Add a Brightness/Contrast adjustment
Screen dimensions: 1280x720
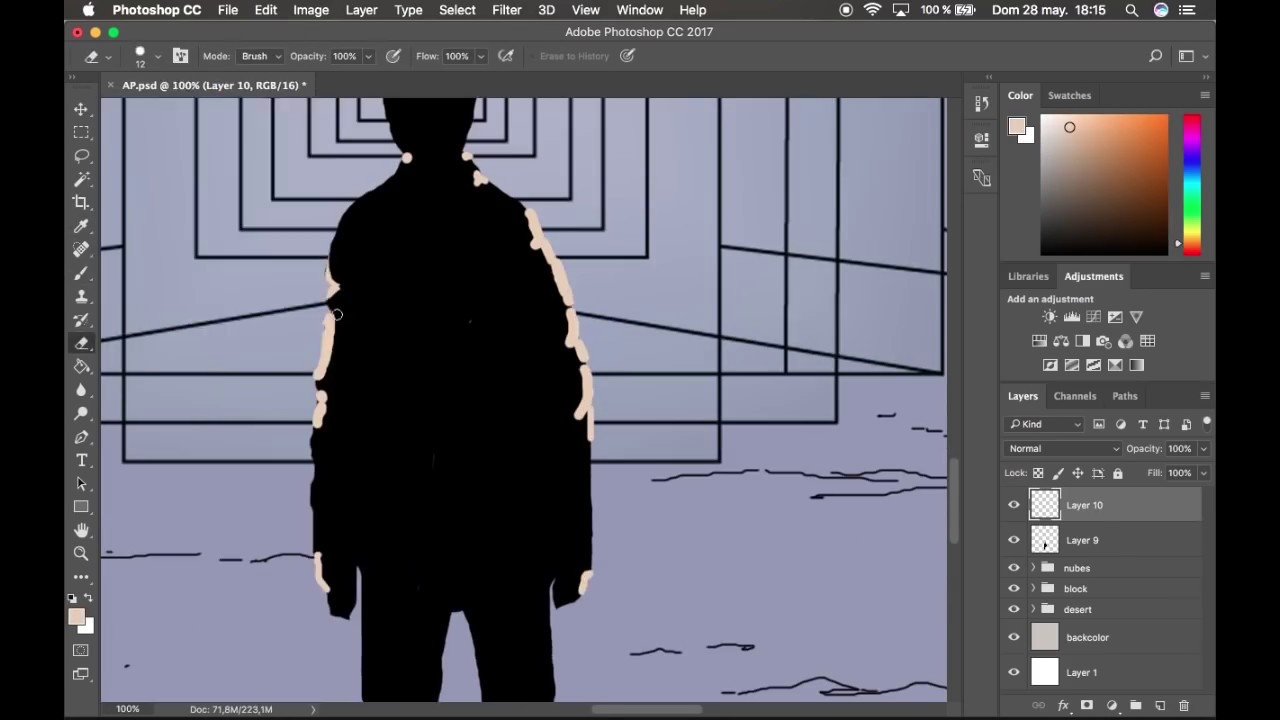1049,317
